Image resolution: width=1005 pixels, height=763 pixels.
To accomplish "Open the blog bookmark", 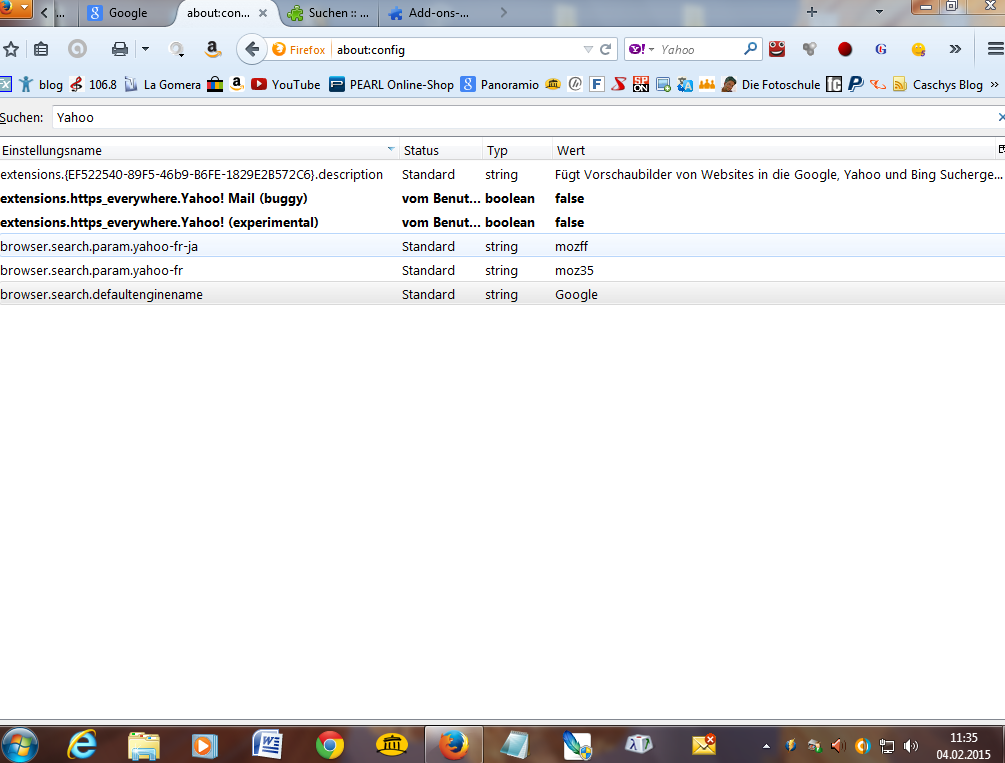I will tap(42, 85).
